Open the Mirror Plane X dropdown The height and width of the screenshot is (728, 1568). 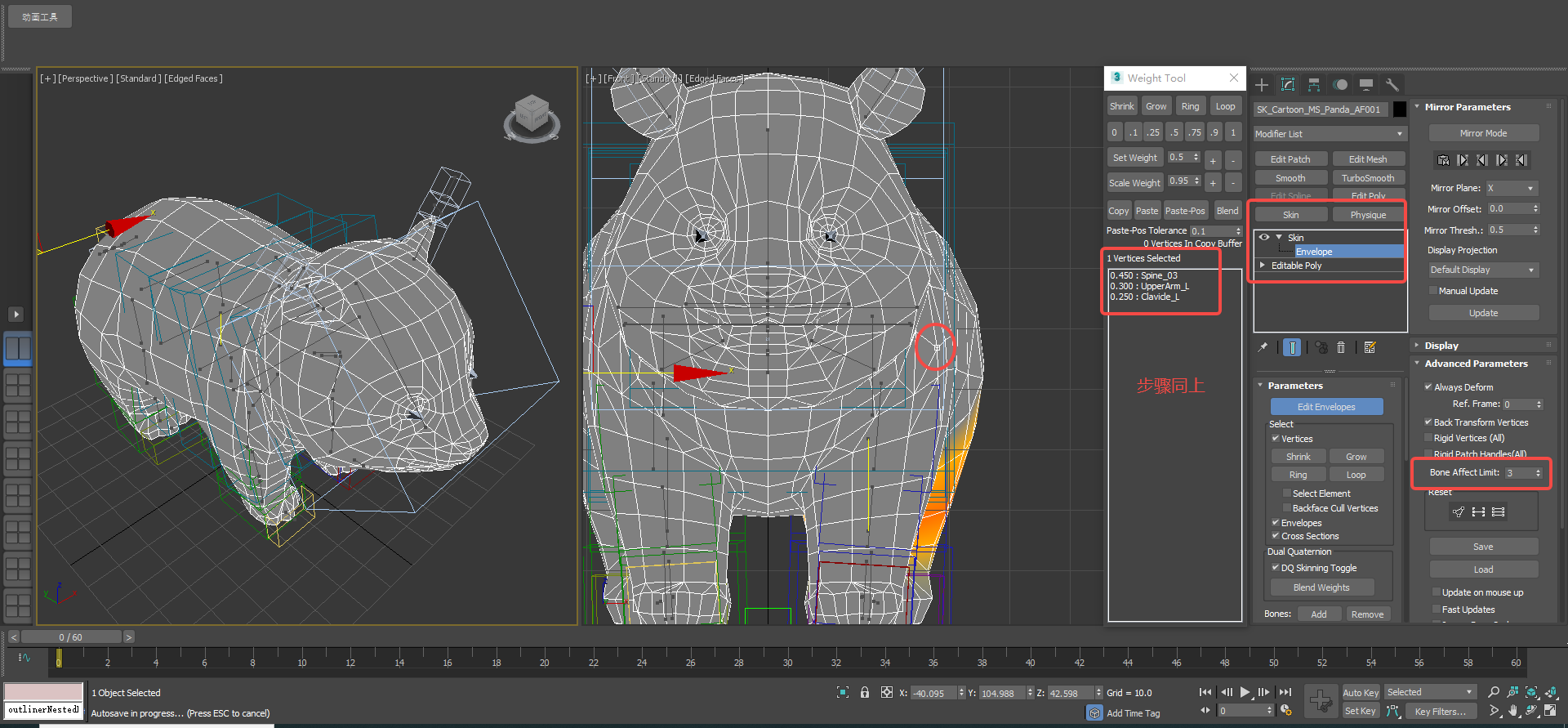(x=1512, y=188)
